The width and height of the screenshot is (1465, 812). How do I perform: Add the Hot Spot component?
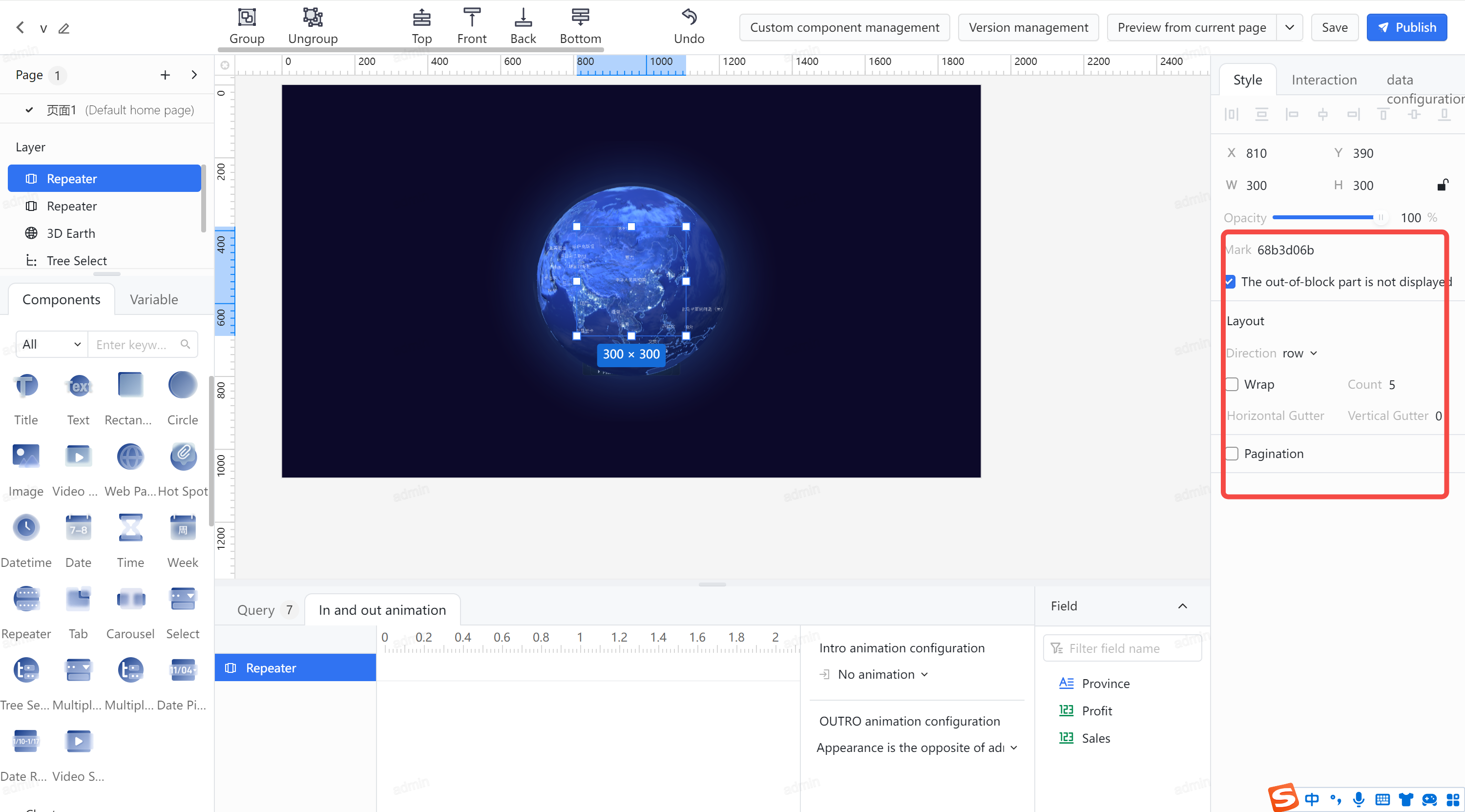point(183,470)
